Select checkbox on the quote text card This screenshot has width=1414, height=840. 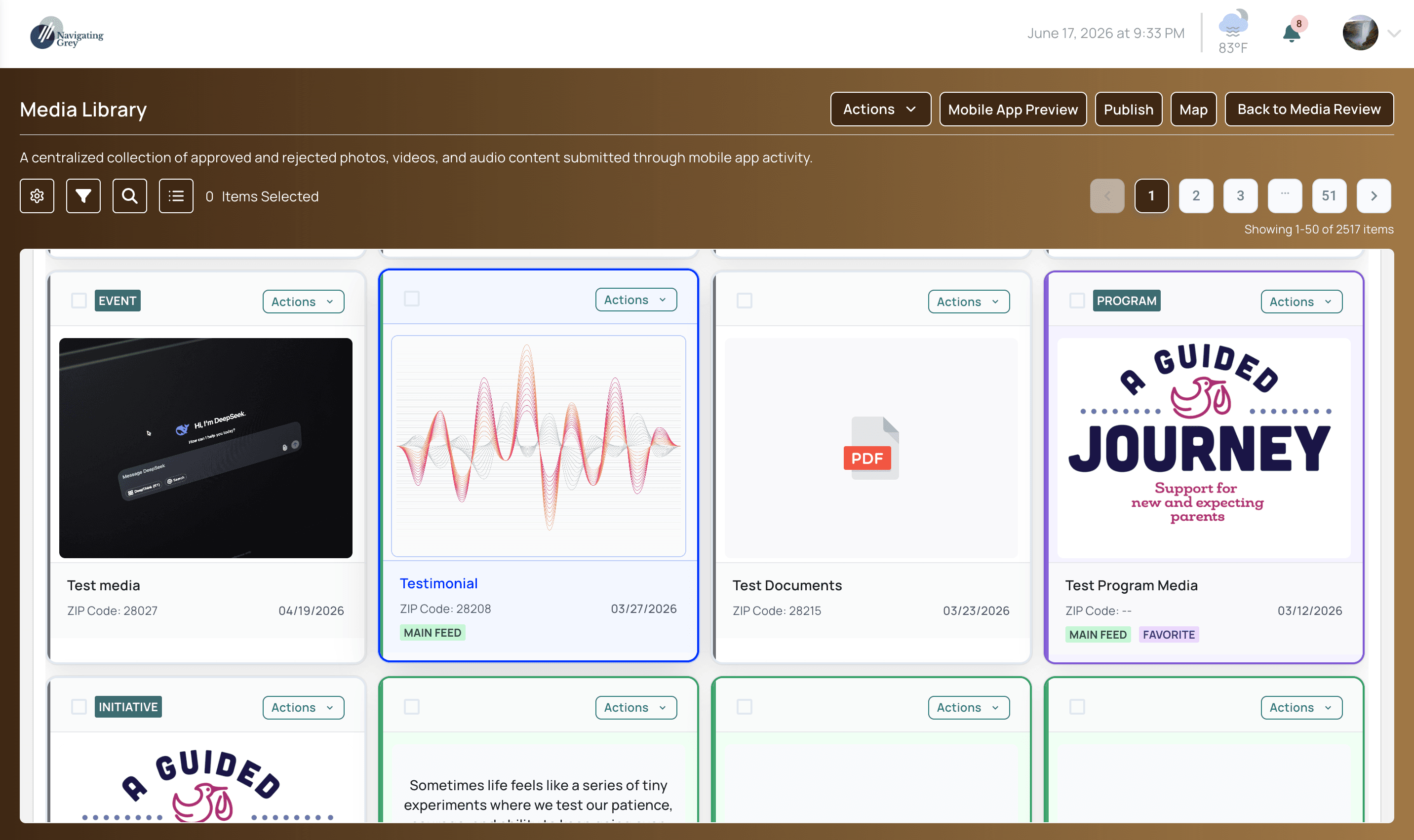click(x=412, y=707)
